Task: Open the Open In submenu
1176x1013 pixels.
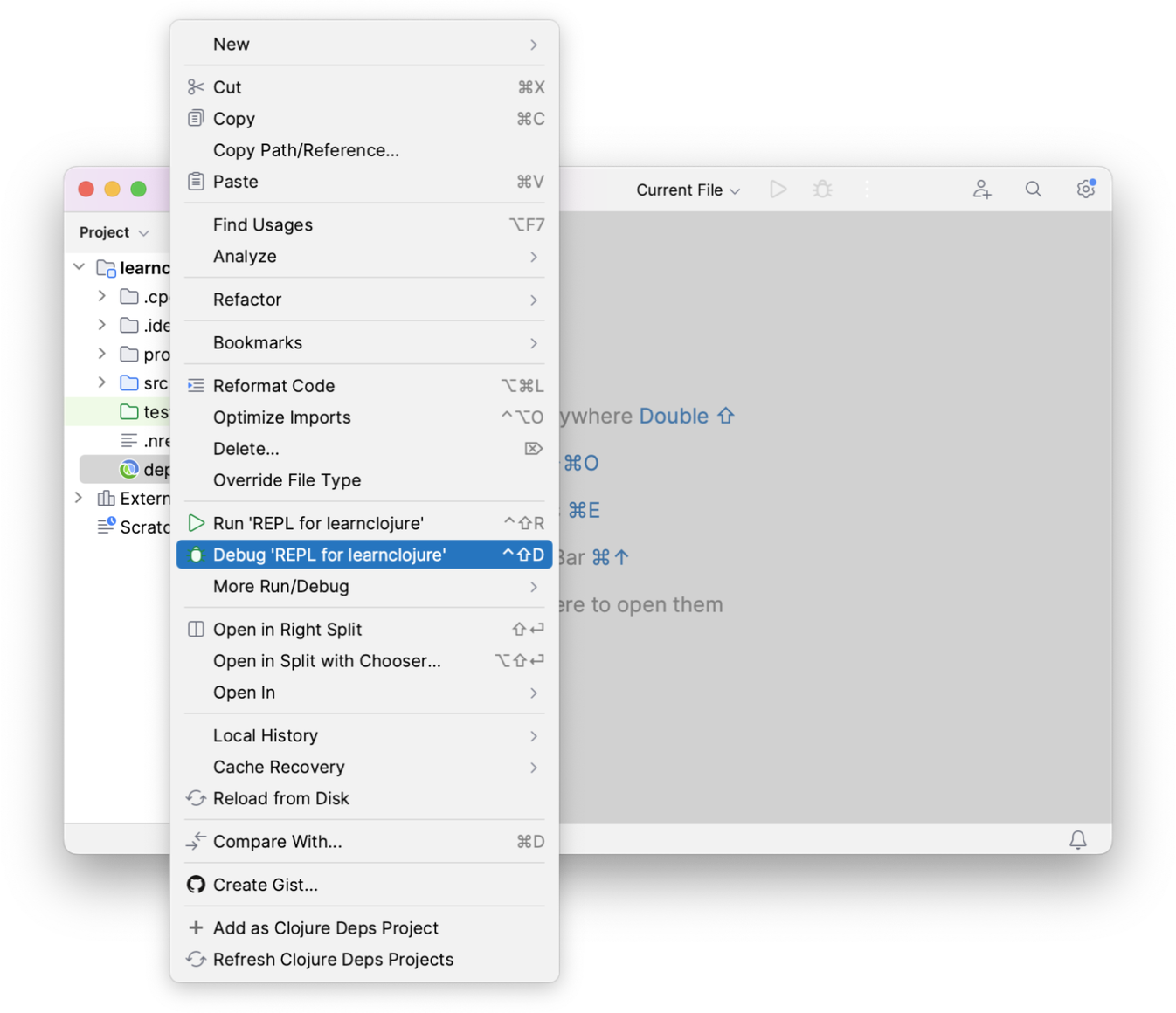Action: point(364,693)
